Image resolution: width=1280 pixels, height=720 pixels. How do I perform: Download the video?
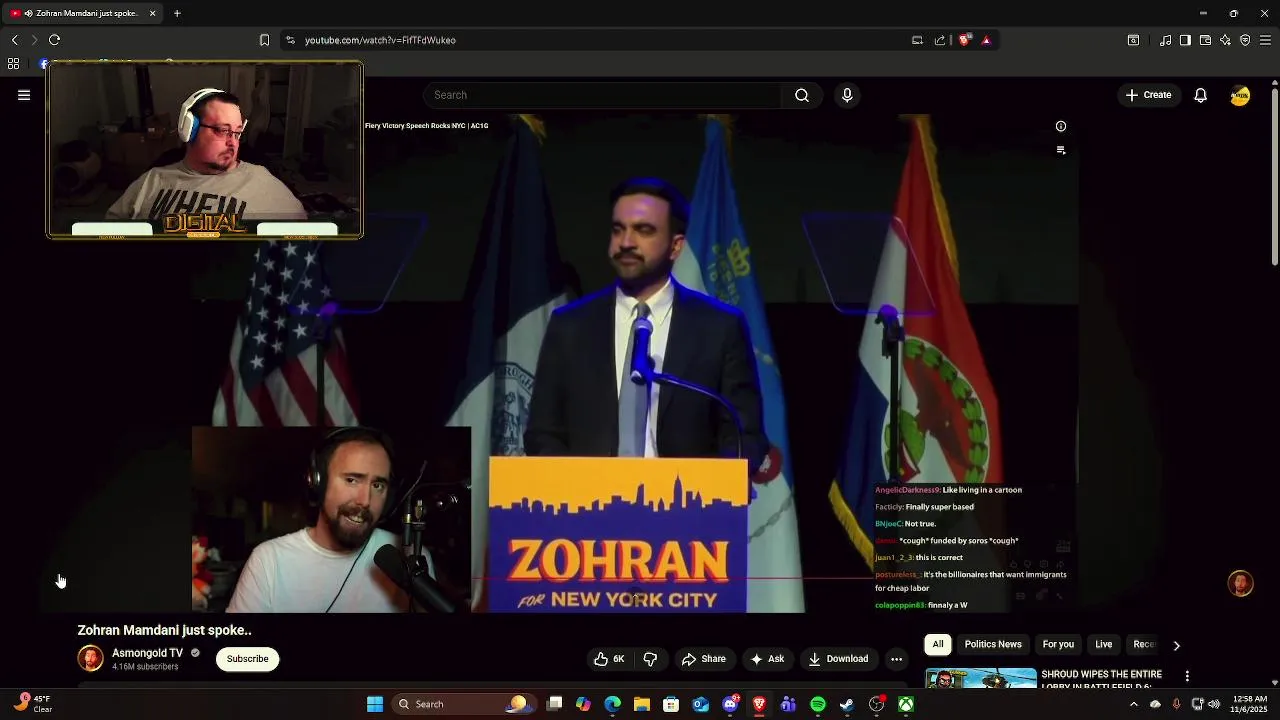[838, 659]
